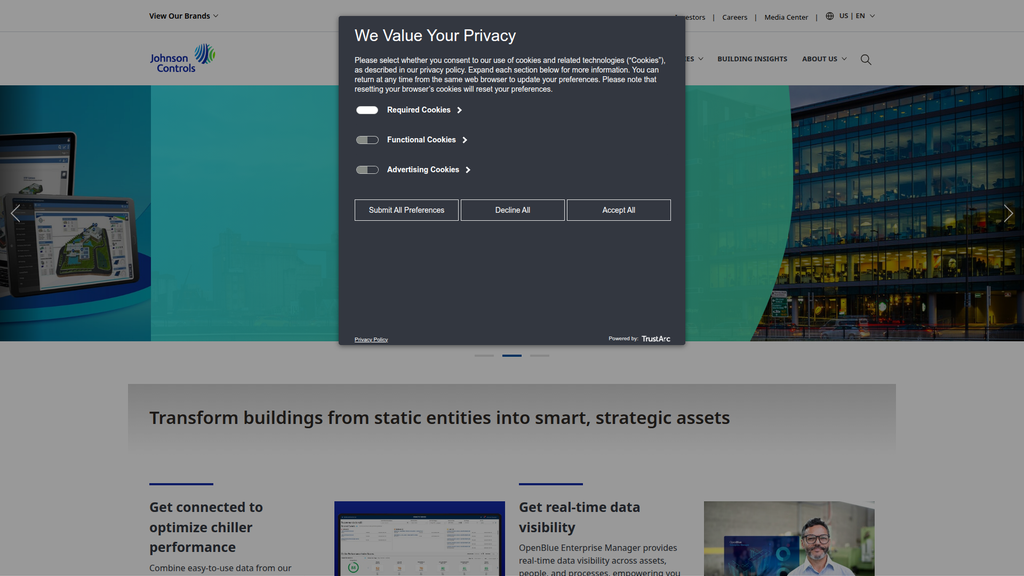
Task: Click the man with glasses thumbnail
Action: tap(789, 539)
